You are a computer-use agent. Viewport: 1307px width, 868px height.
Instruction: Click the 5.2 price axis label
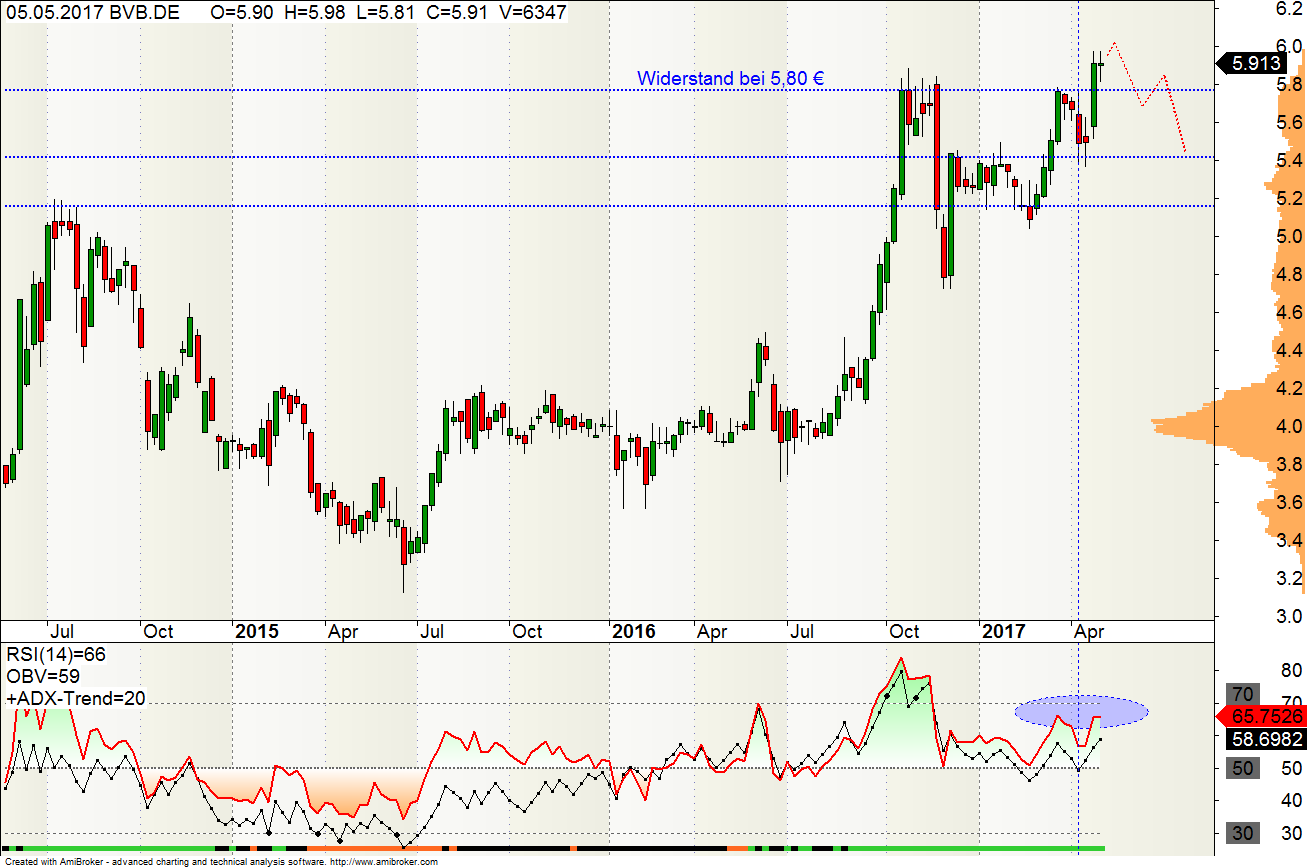(1289, 198)
